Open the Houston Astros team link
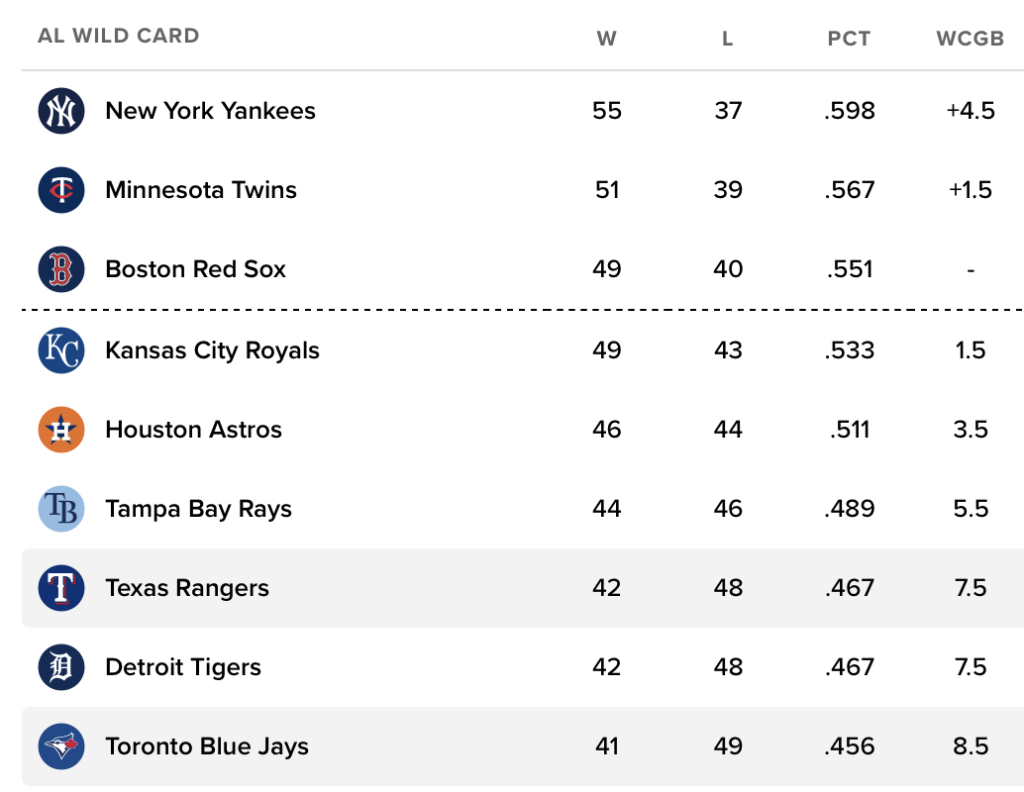1024x792 pixels. point(193,430)
